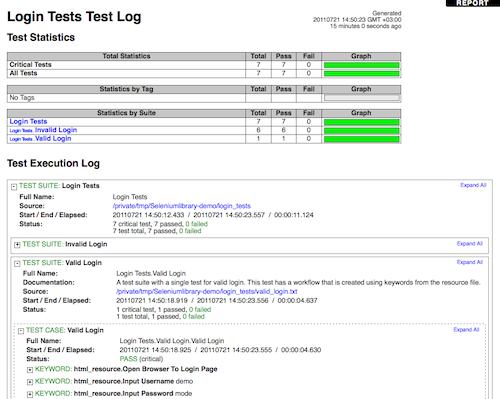500x399 pixels.
Task: Click the Test Execution Log heading
Action: coord(53,163)
